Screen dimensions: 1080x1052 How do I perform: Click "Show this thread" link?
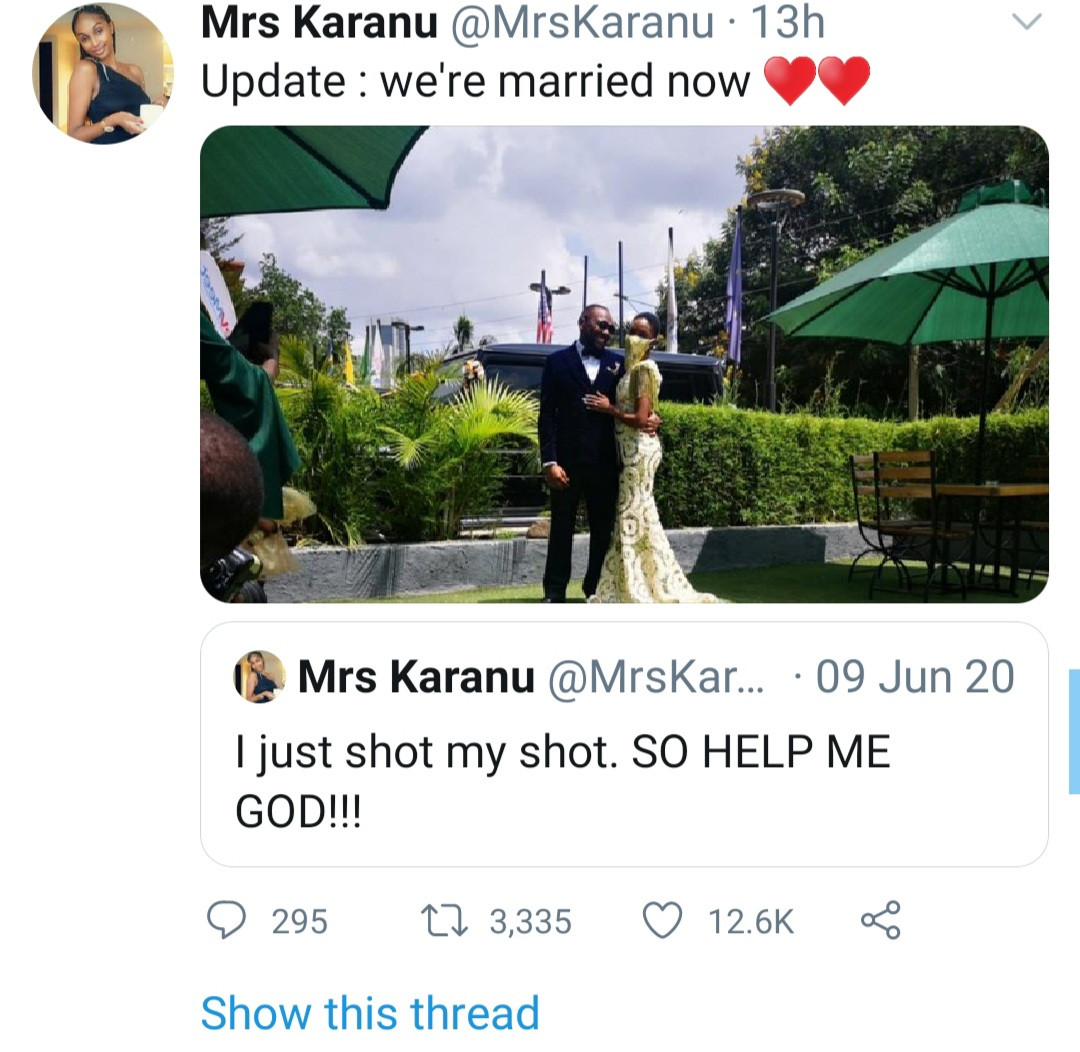click(x=370, y=1012)
